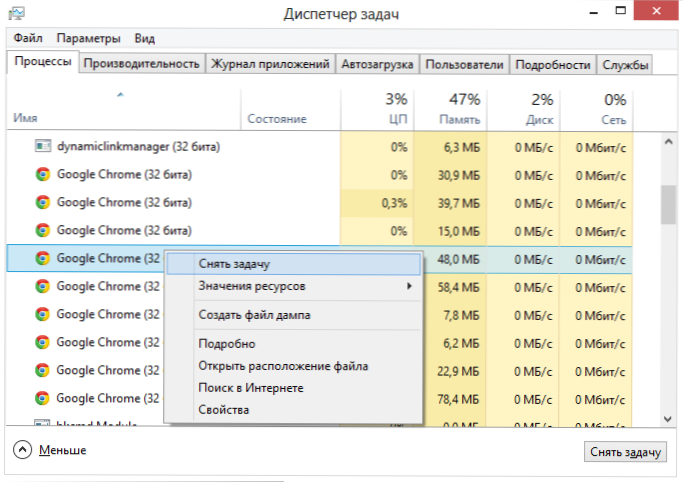Click Chrome icon in the 6,2 МБ row
This screenshot has width=683, height=482.
coord(43,342)
